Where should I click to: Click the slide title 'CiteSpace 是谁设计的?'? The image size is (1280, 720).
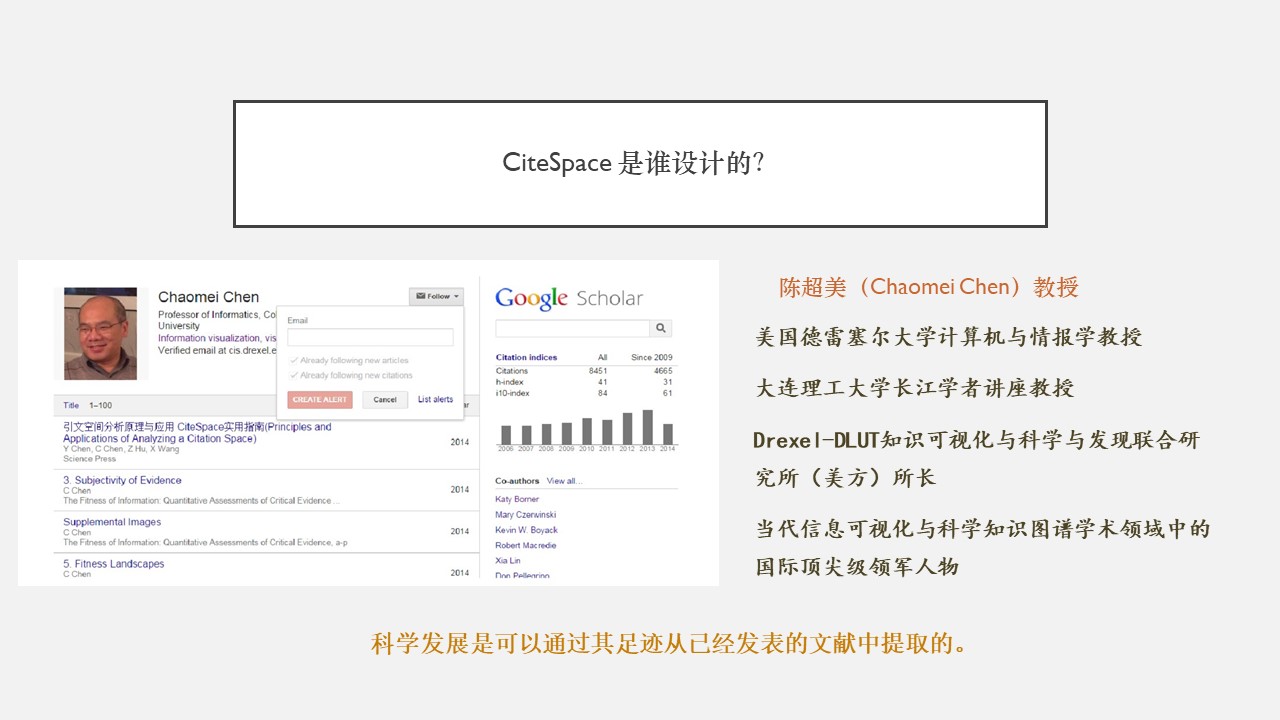point(633,163)
